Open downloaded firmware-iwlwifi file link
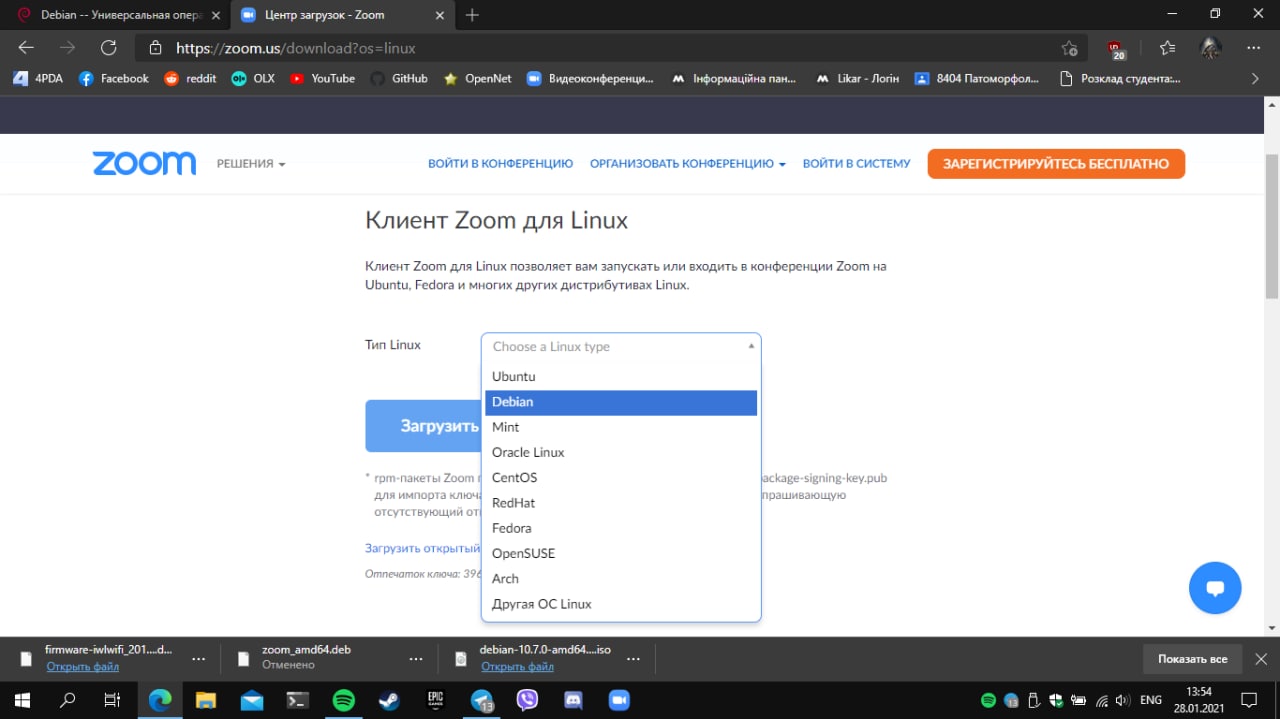Viewport: 1280px width, 719px height. click(82, 666)
